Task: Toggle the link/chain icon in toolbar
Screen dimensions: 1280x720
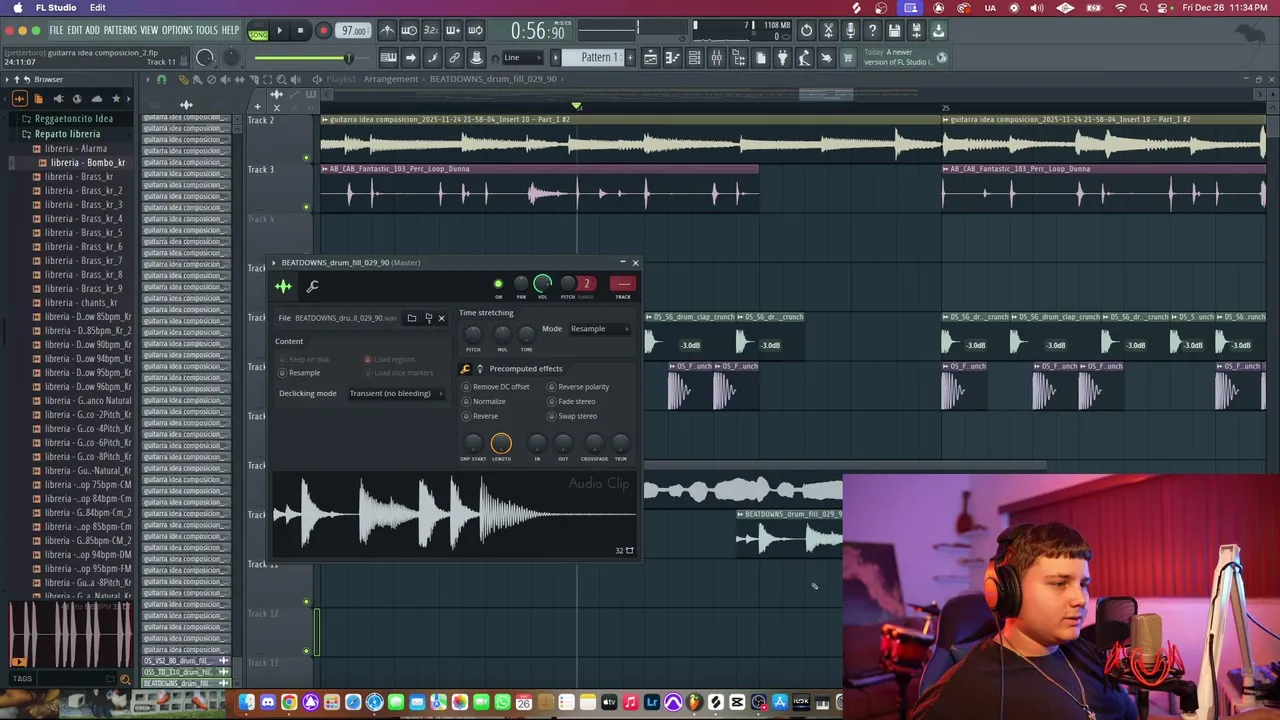Action: (454, 58)
